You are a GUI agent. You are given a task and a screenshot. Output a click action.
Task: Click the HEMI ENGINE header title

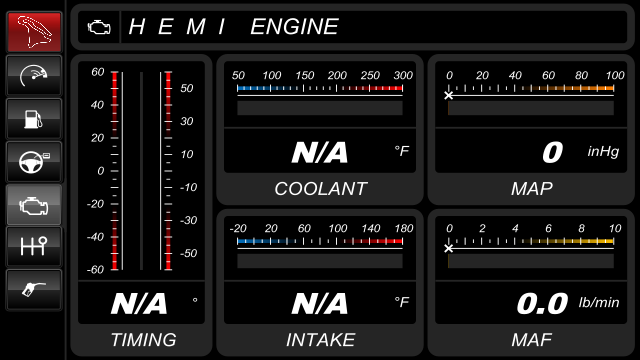click(233, 27)
